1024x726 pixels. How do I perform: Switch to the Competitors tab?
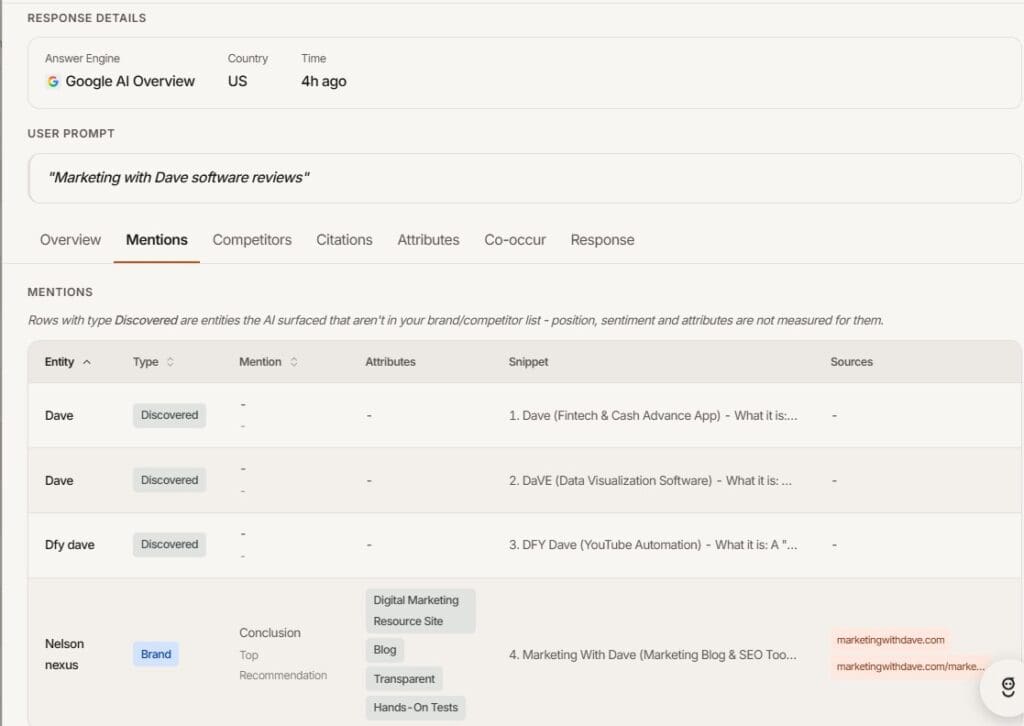252,240
